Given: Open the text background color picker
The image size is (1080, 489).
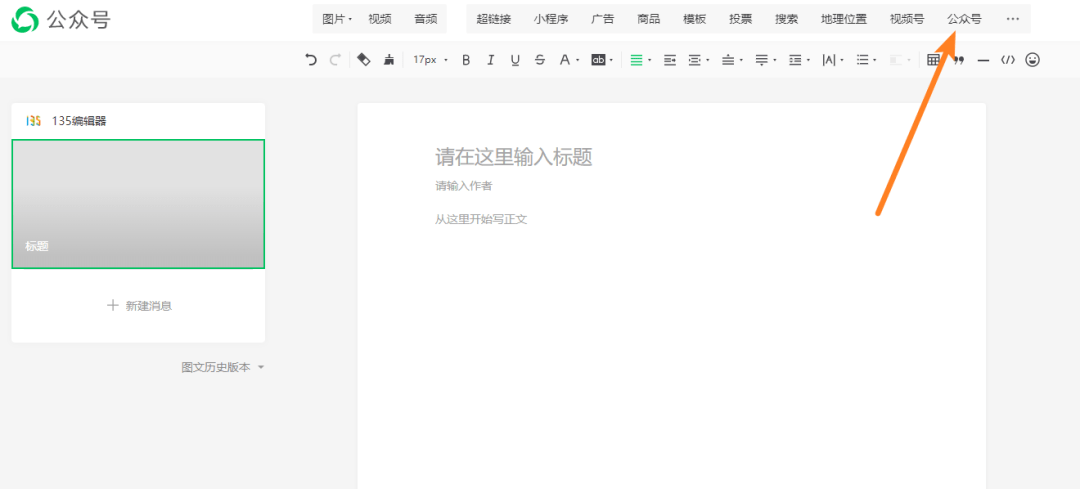Looking at the screenshot, I should (x=602, y=60).
